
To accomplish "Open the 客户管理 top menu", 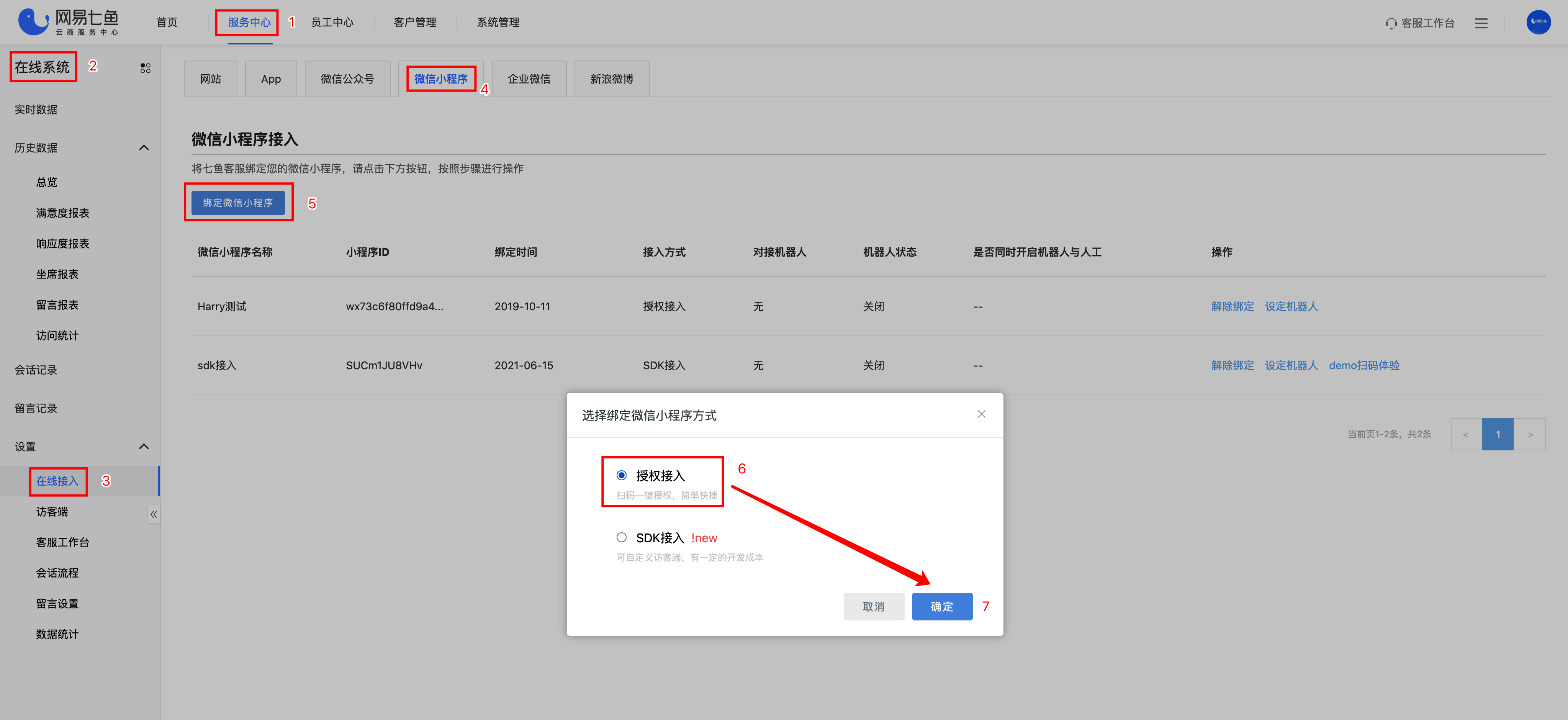I will (415, 23).
